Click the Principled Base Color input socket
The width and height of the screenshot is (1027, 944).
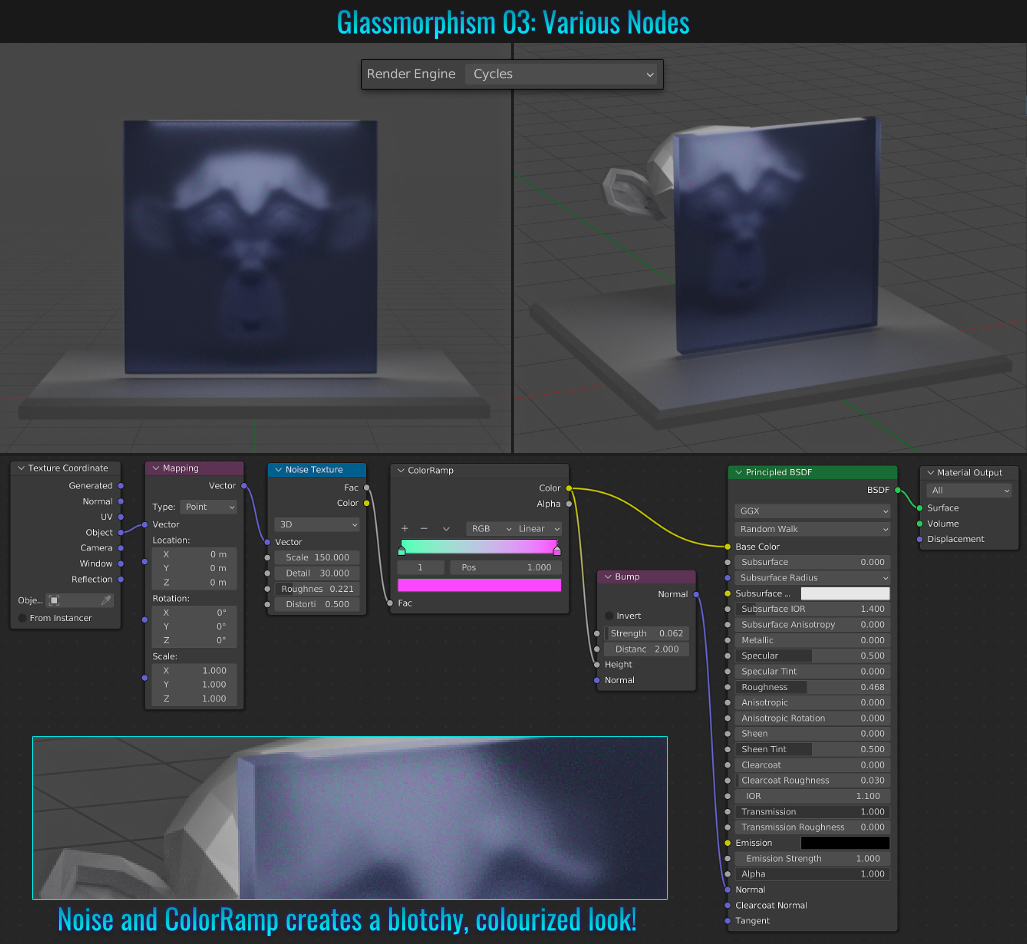(x=728, y=547)
